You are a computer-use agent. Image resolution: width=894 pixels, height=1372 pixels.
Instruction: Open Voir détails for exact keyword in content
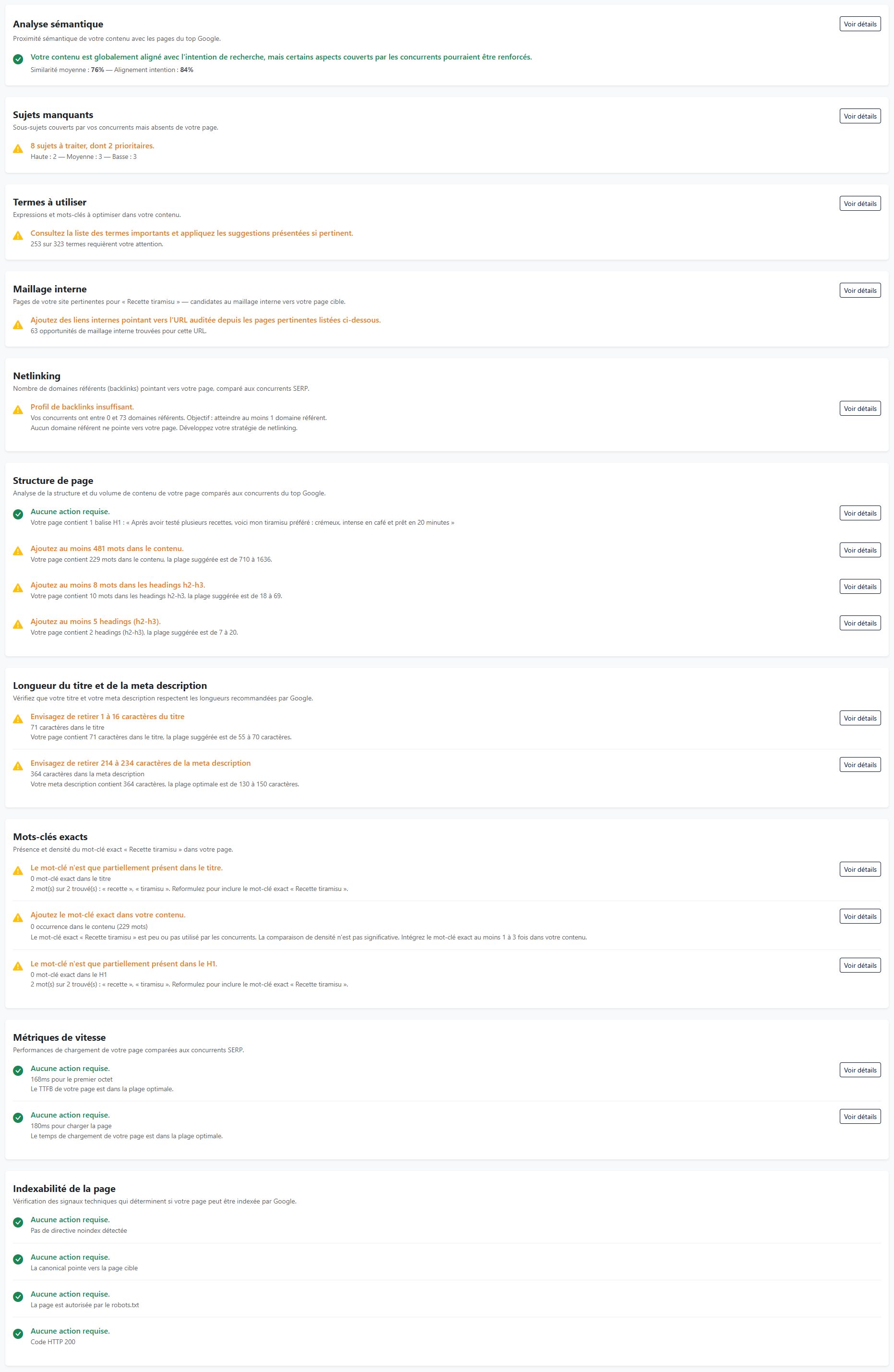tap(860, 916)
